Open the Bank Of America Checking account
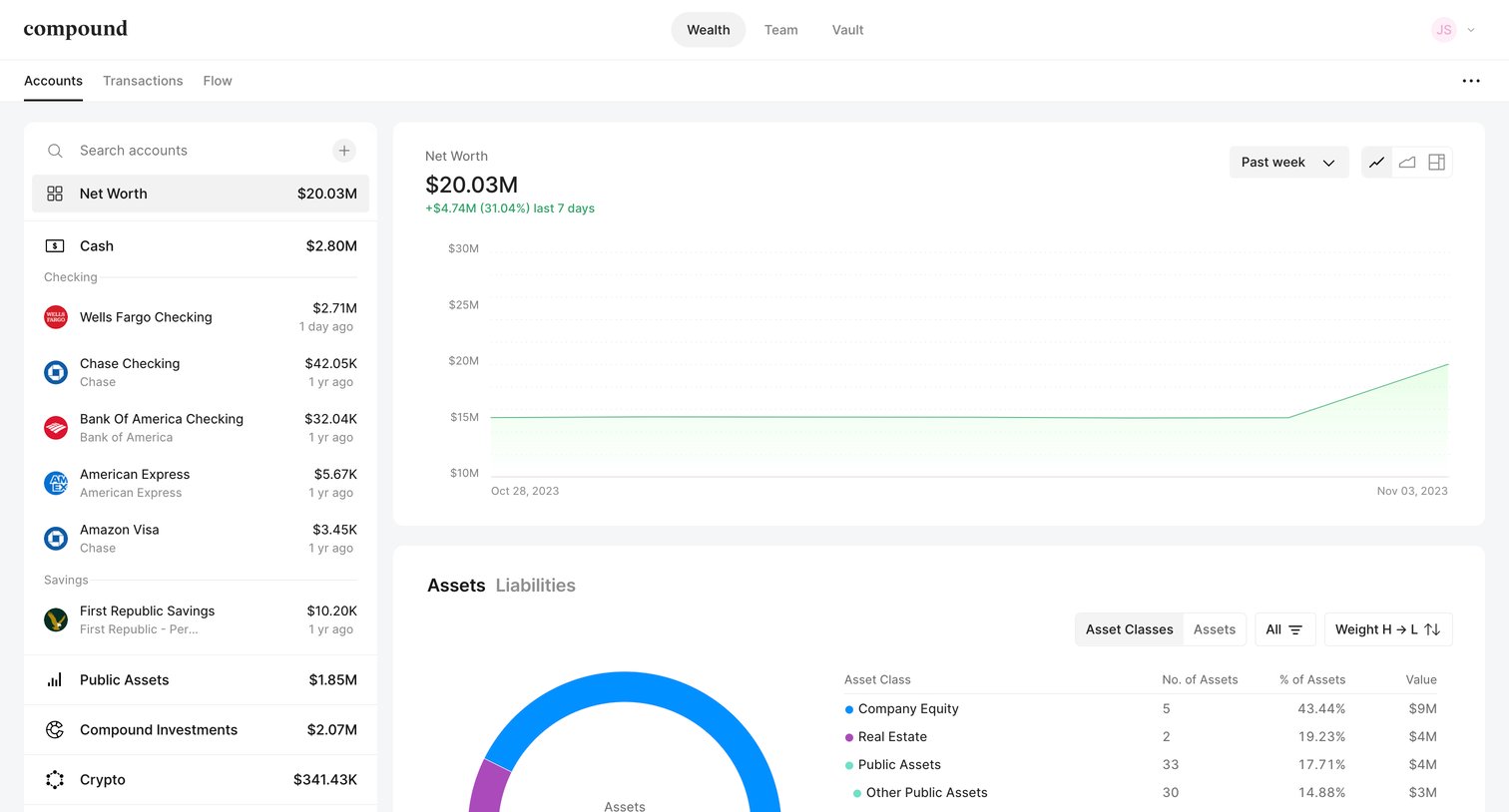This screenshot has width=1509, height=812. click(x=201, y=428)
